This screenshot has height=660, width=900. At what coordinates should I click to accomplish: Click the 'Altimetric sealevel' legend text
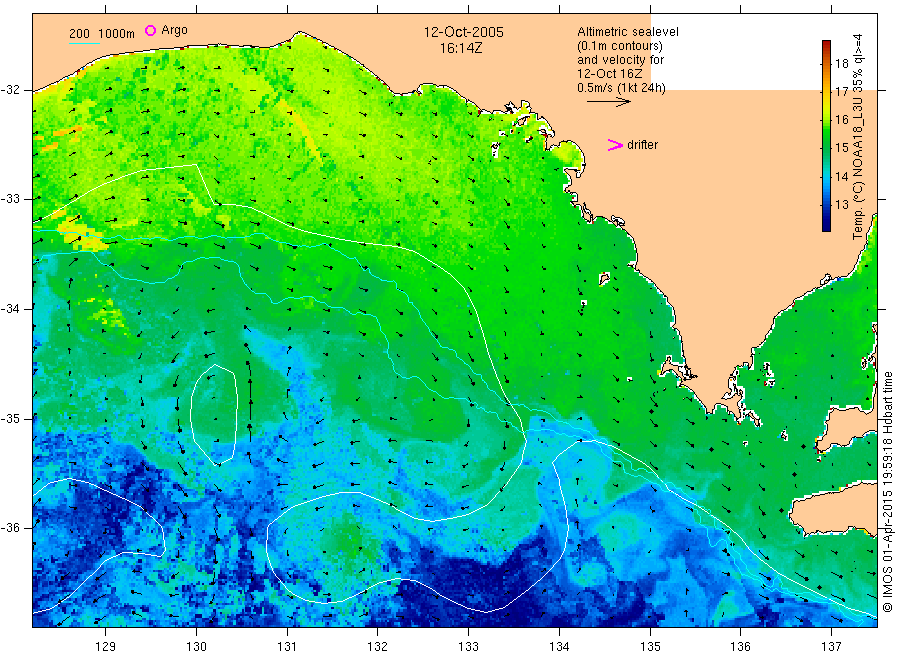[628, 32]
